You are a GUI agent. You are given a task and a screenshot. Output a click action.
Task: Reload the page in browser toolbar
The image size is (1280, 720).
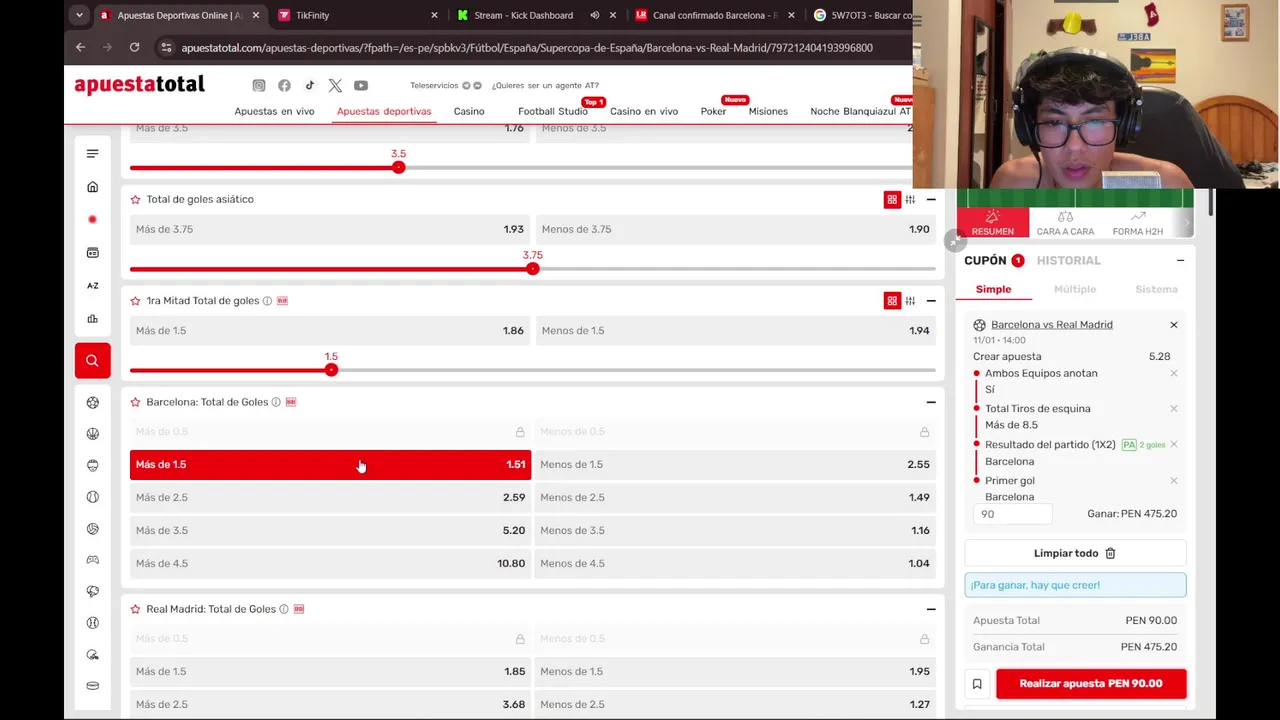(x=134, y=47)
